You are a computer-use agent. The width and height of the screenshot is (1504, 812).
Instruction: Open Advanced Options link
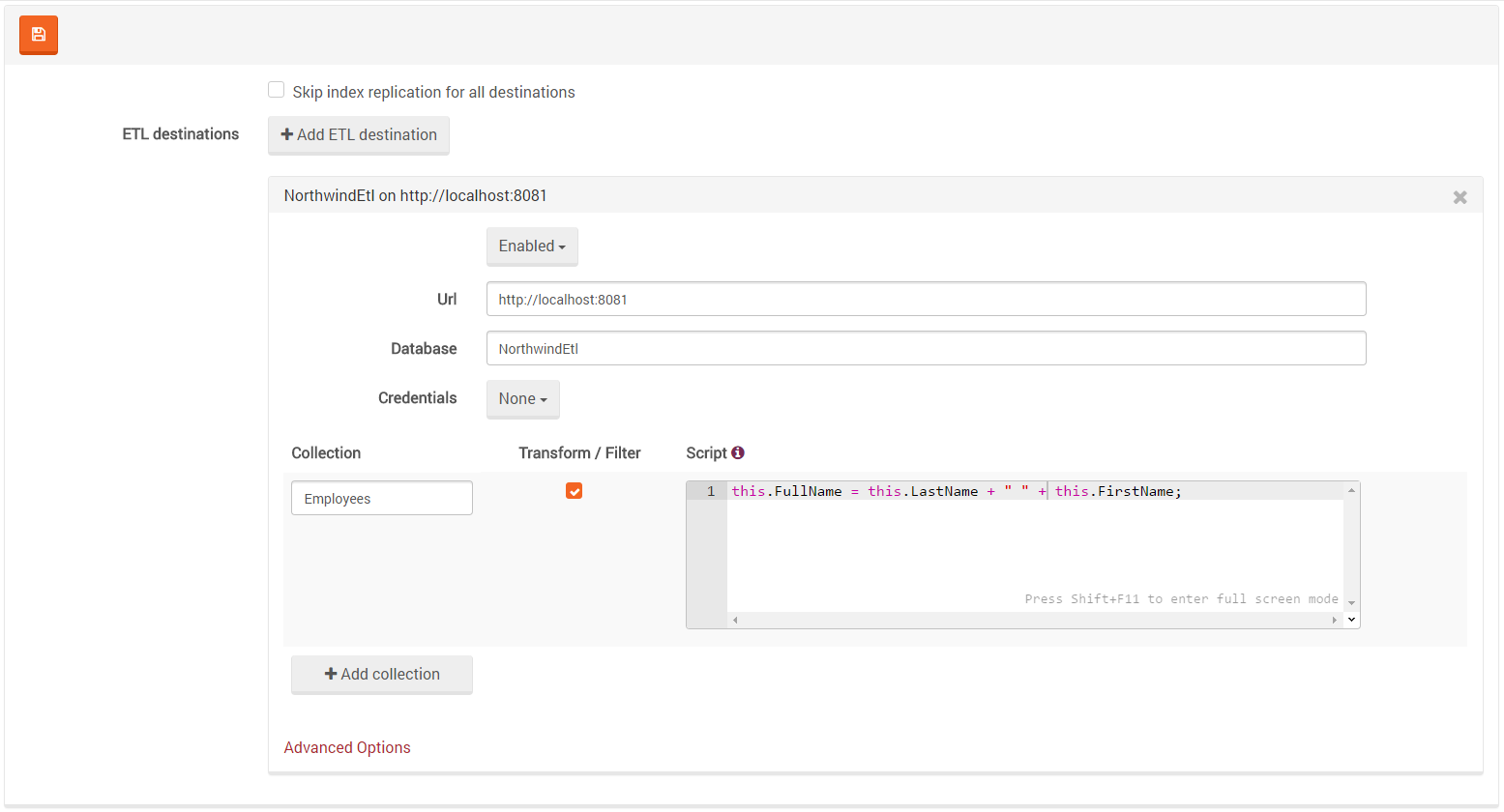click(x=347, y=747)
